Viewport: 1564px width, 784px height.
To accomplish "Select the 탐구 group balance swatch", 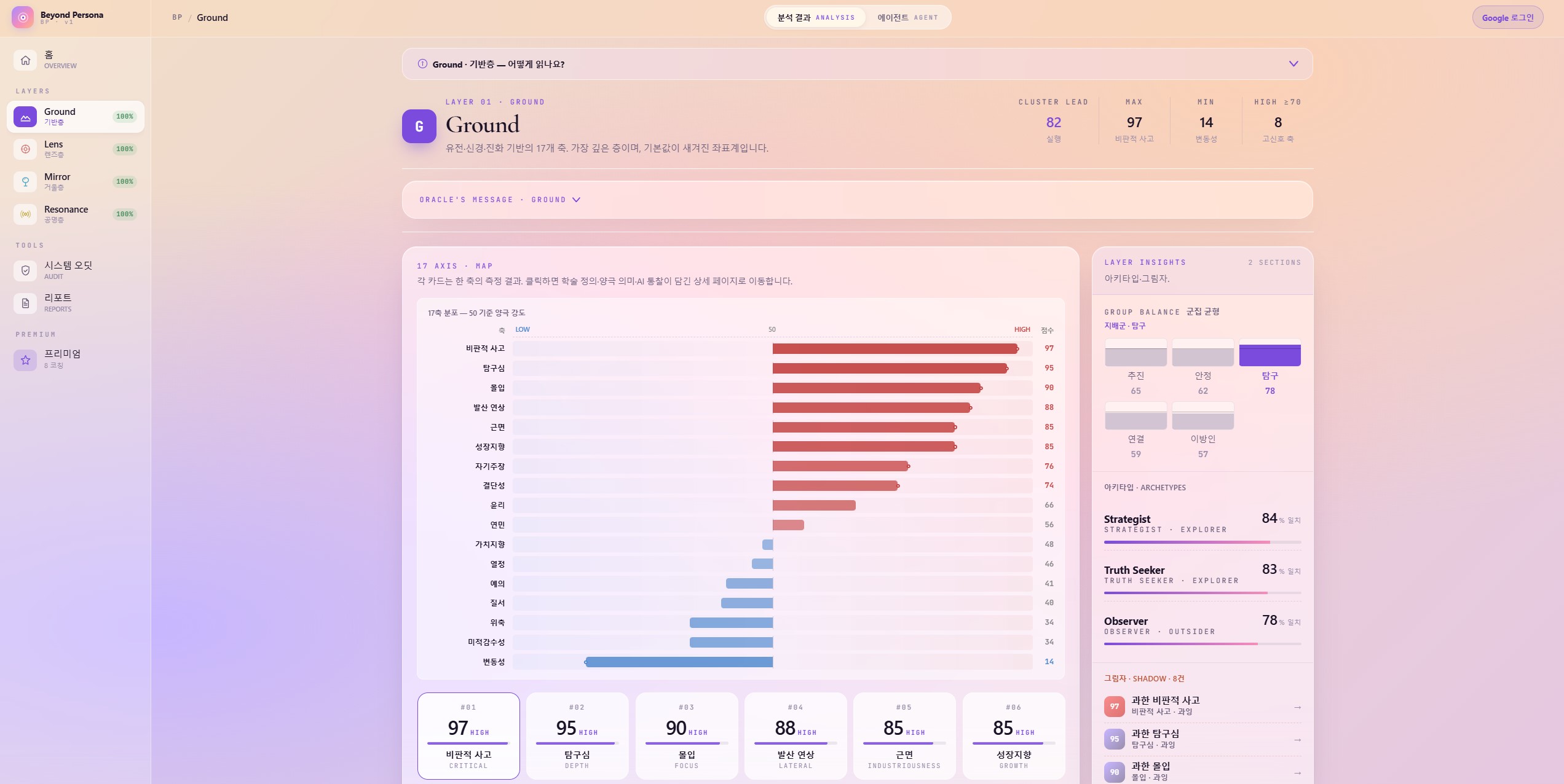I will (x=1270, y=352).
